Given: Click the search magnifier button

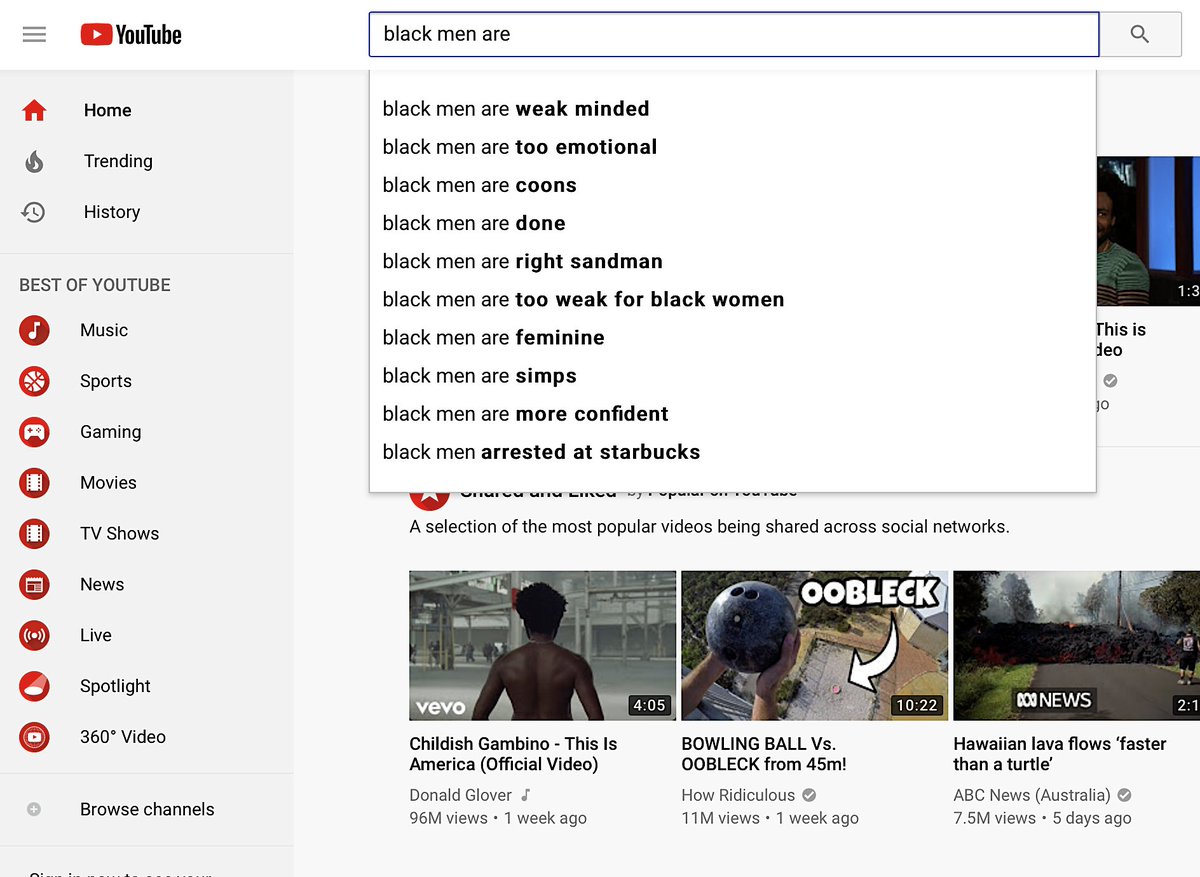Looking at the screenshot, I should pyautogui.click(x=1140, y=34).
